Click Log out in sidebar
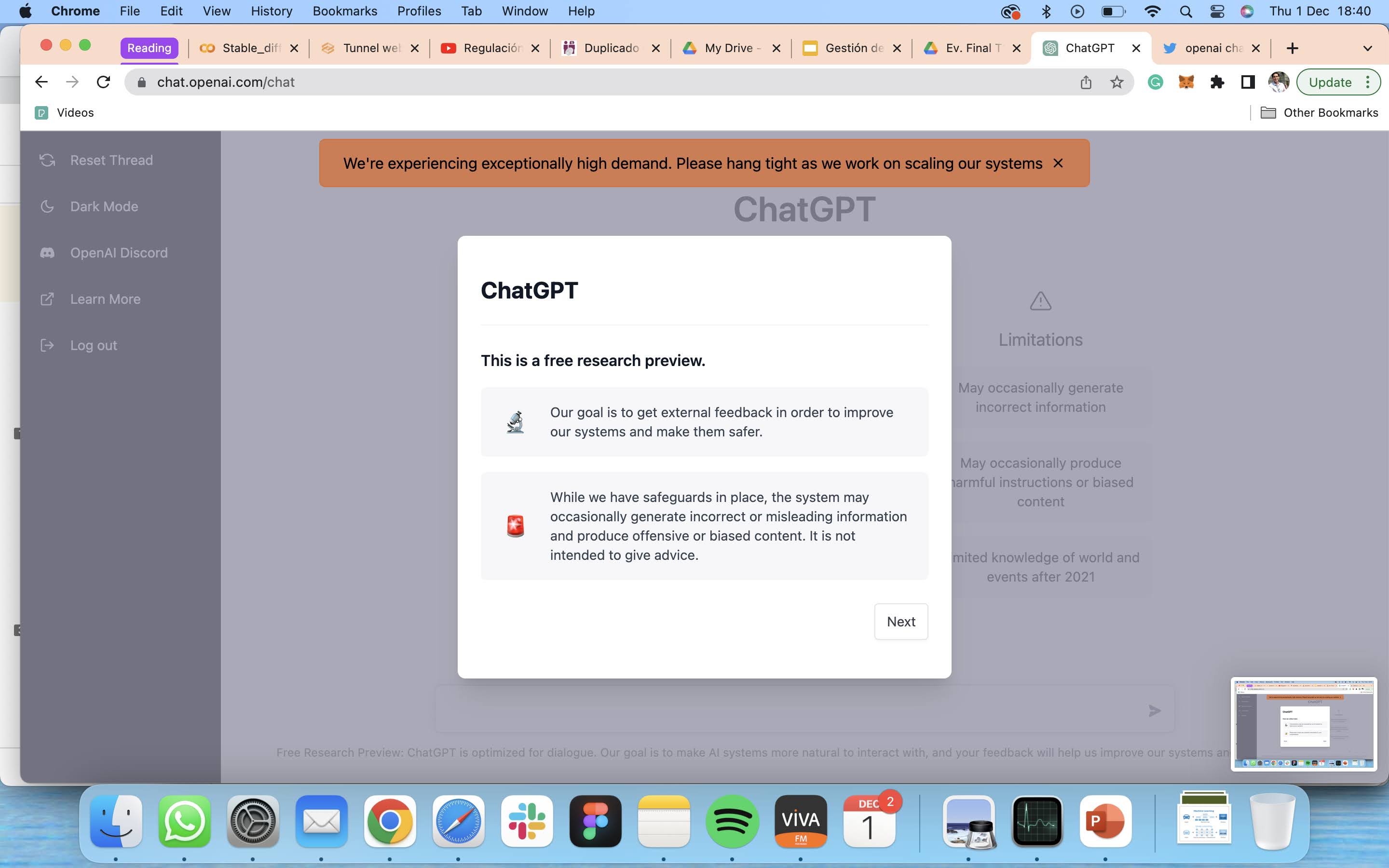 (79, 345)
